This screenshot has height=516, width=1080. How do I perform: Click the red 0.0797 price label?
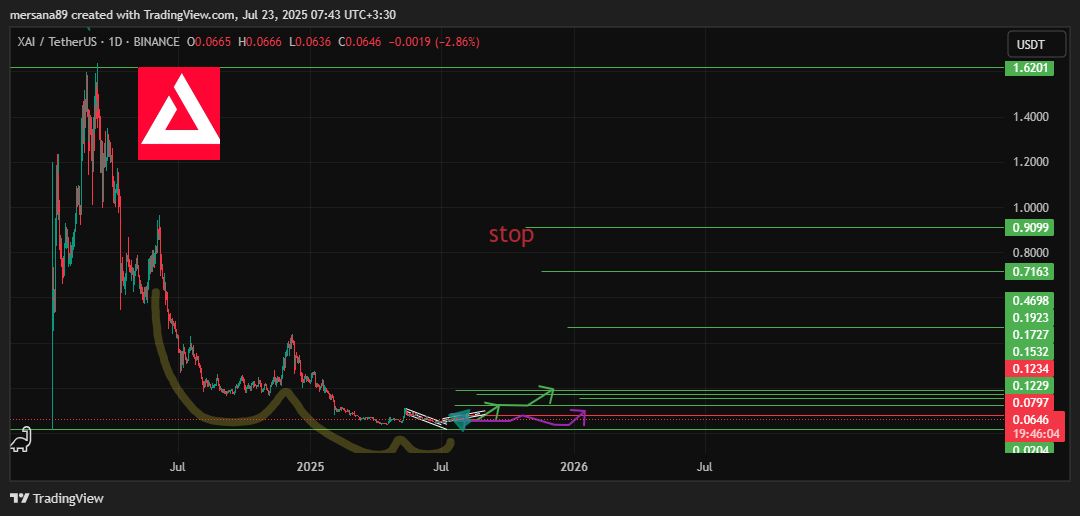pyautogui.click(x=1030, y=402)
